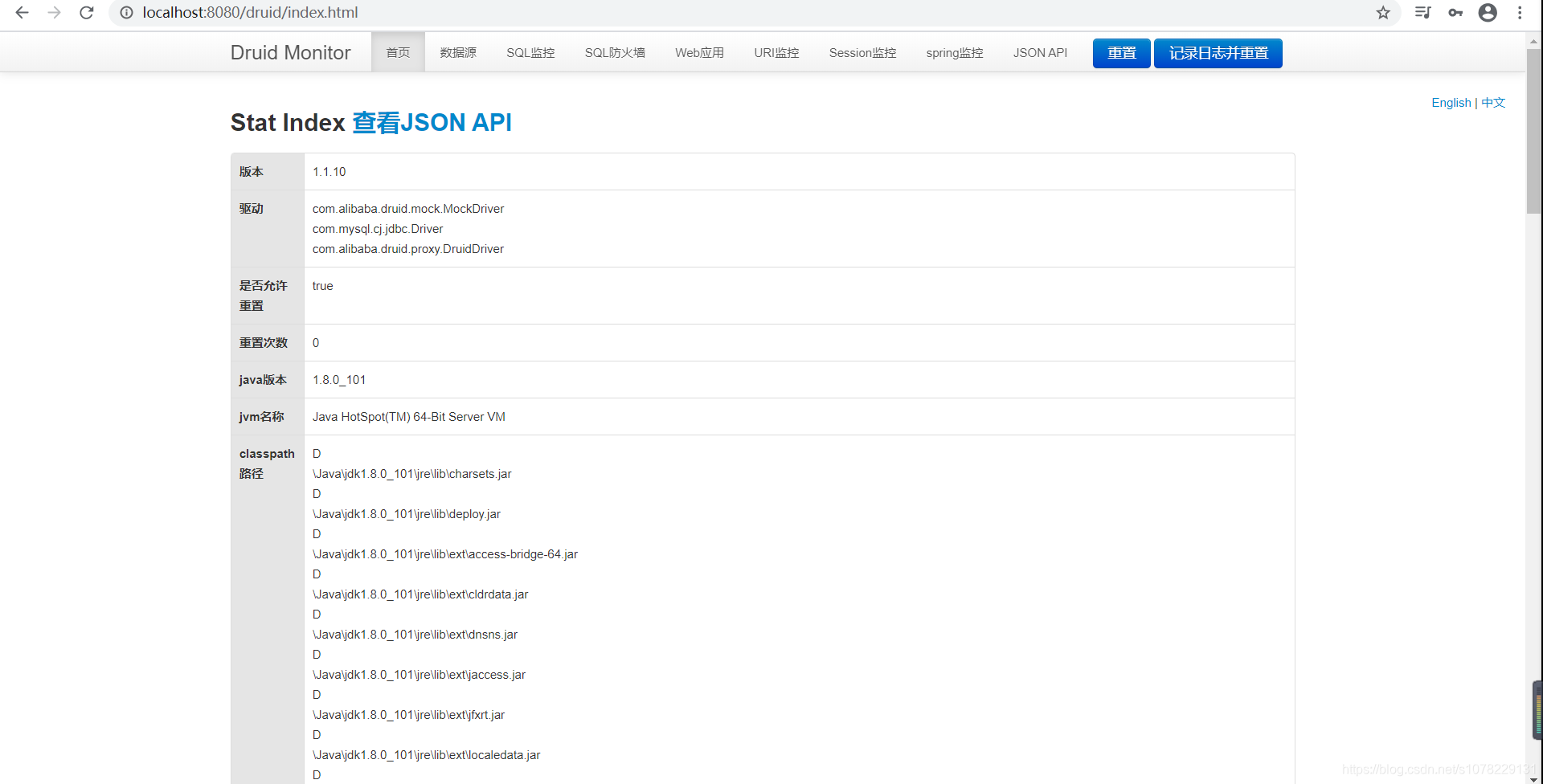Open URI监控 tab

point(776,52)
